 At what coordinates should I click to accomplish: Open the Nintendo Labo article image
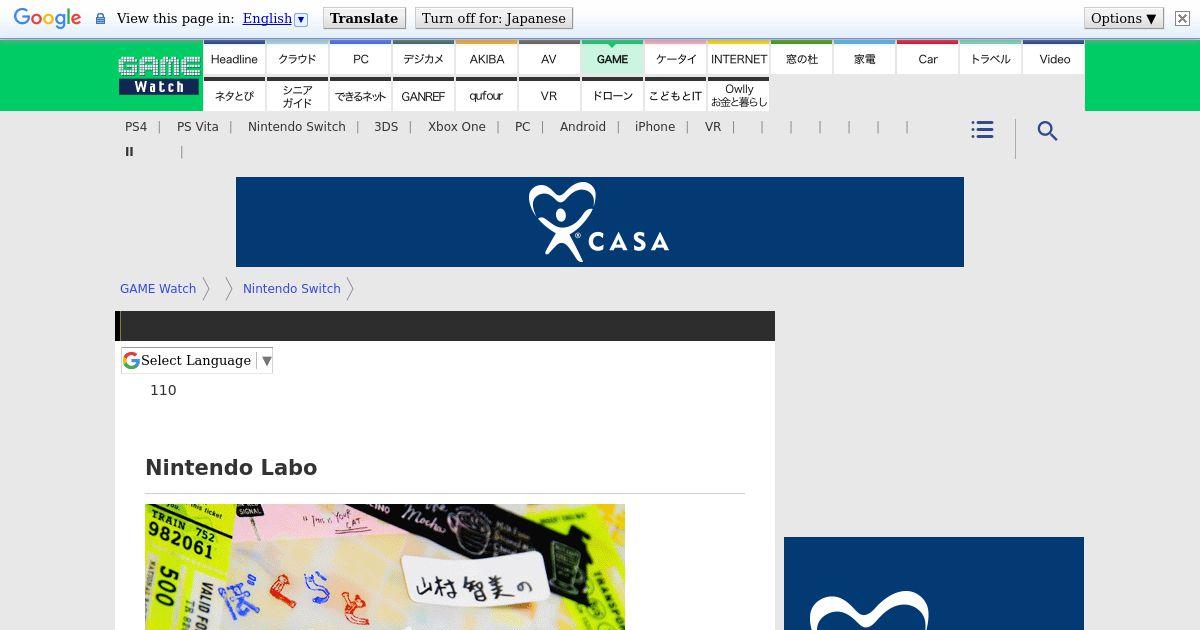pos(385,567)
